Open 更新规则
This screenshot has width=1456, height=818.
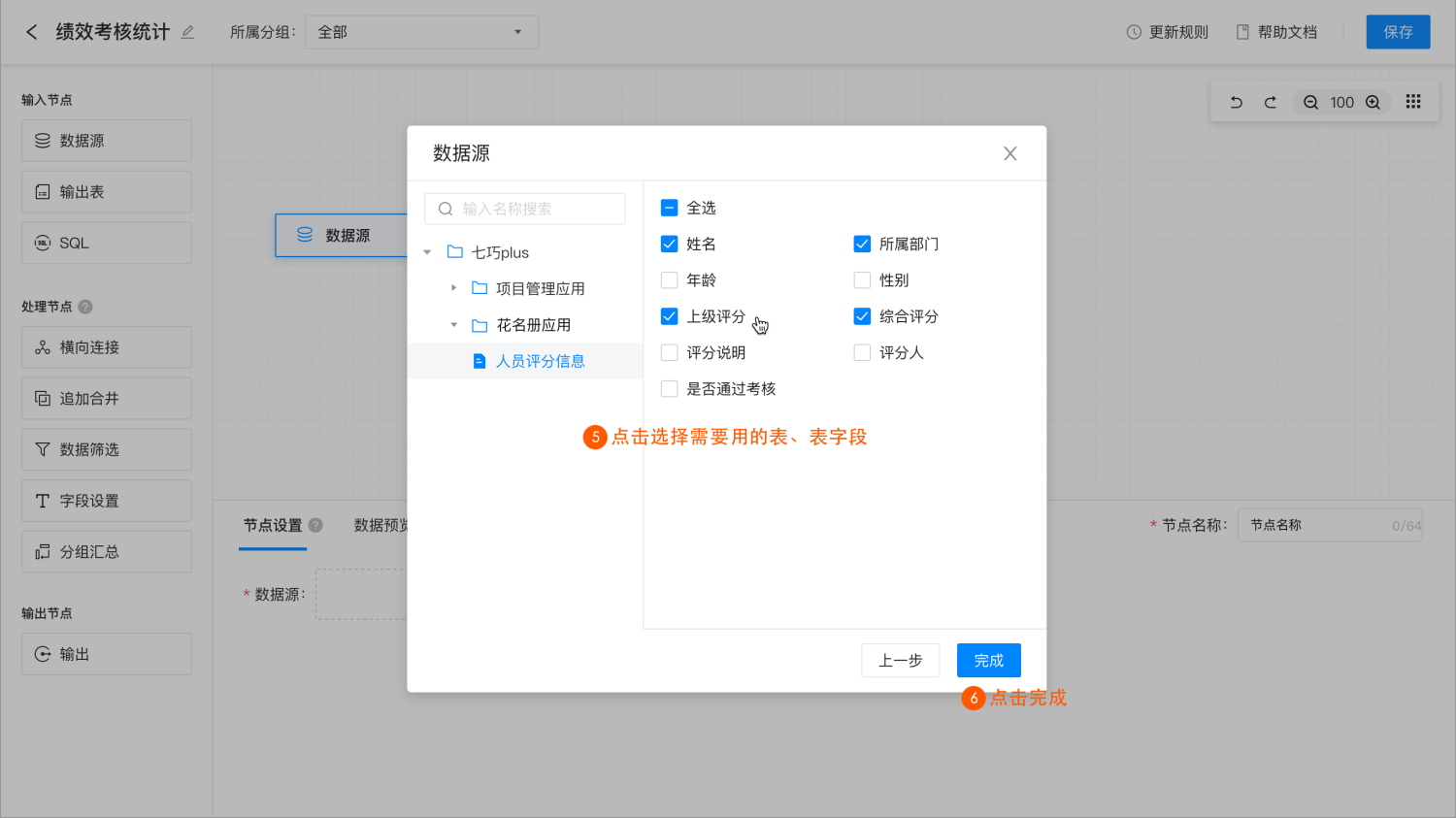click(x=1168, y=32)
